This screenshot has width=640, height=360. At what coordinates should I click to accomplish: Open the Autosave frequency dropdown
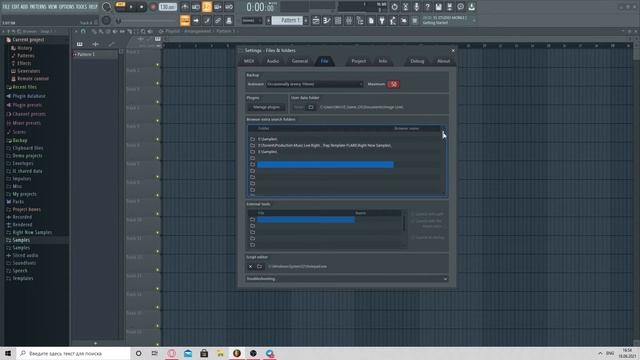tap(314, 84)
